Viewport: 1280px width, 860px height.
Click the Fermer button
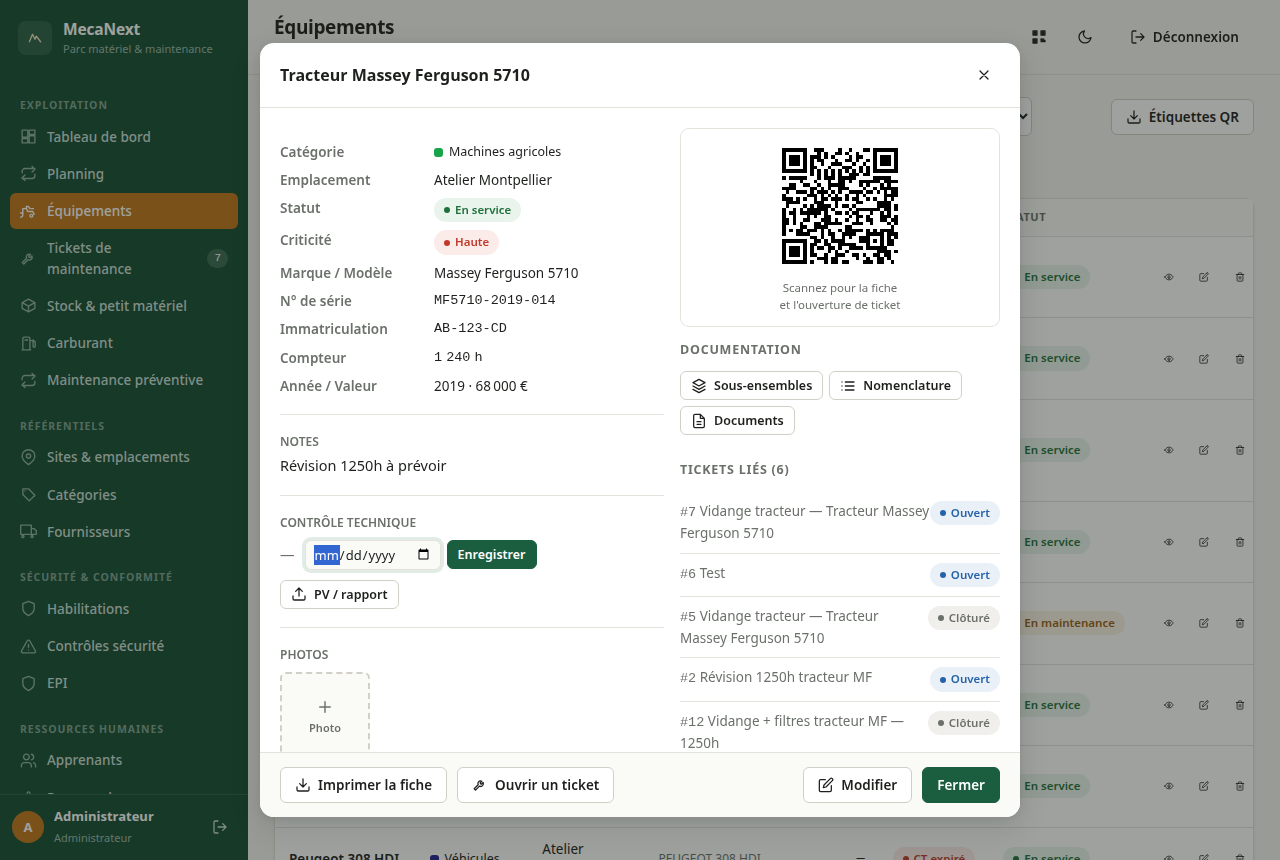click(961, 785)
